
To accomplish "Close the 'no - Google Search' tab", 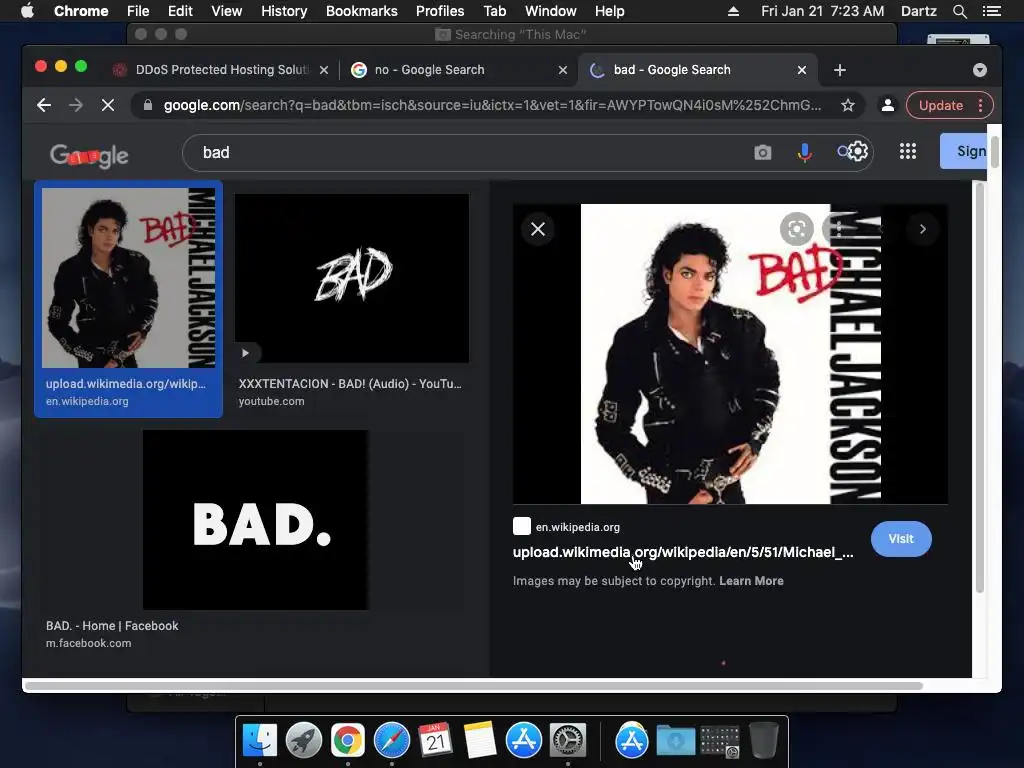I will [x=563, y=70].
